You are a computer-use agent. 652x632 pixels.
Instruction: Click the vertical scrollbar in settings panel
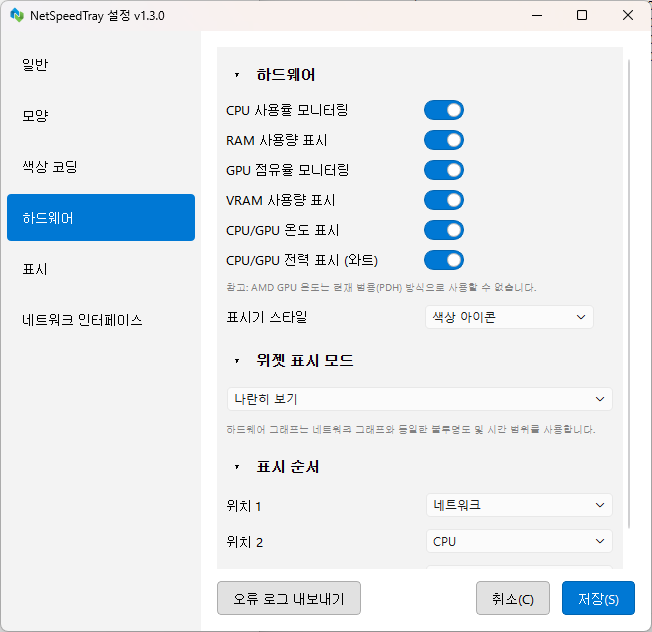click(x=629, y=294)
